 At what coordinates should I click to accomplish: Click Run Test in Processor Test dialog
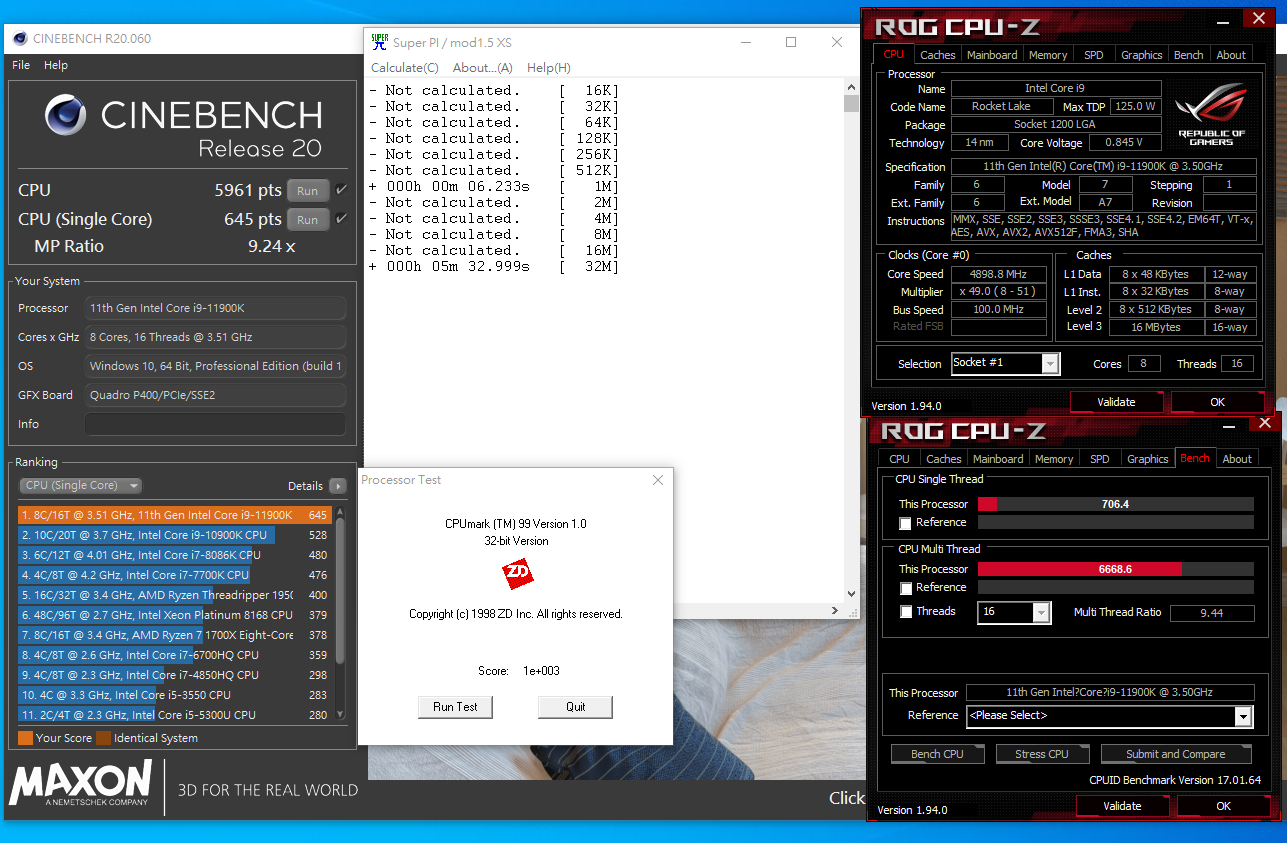455,707
